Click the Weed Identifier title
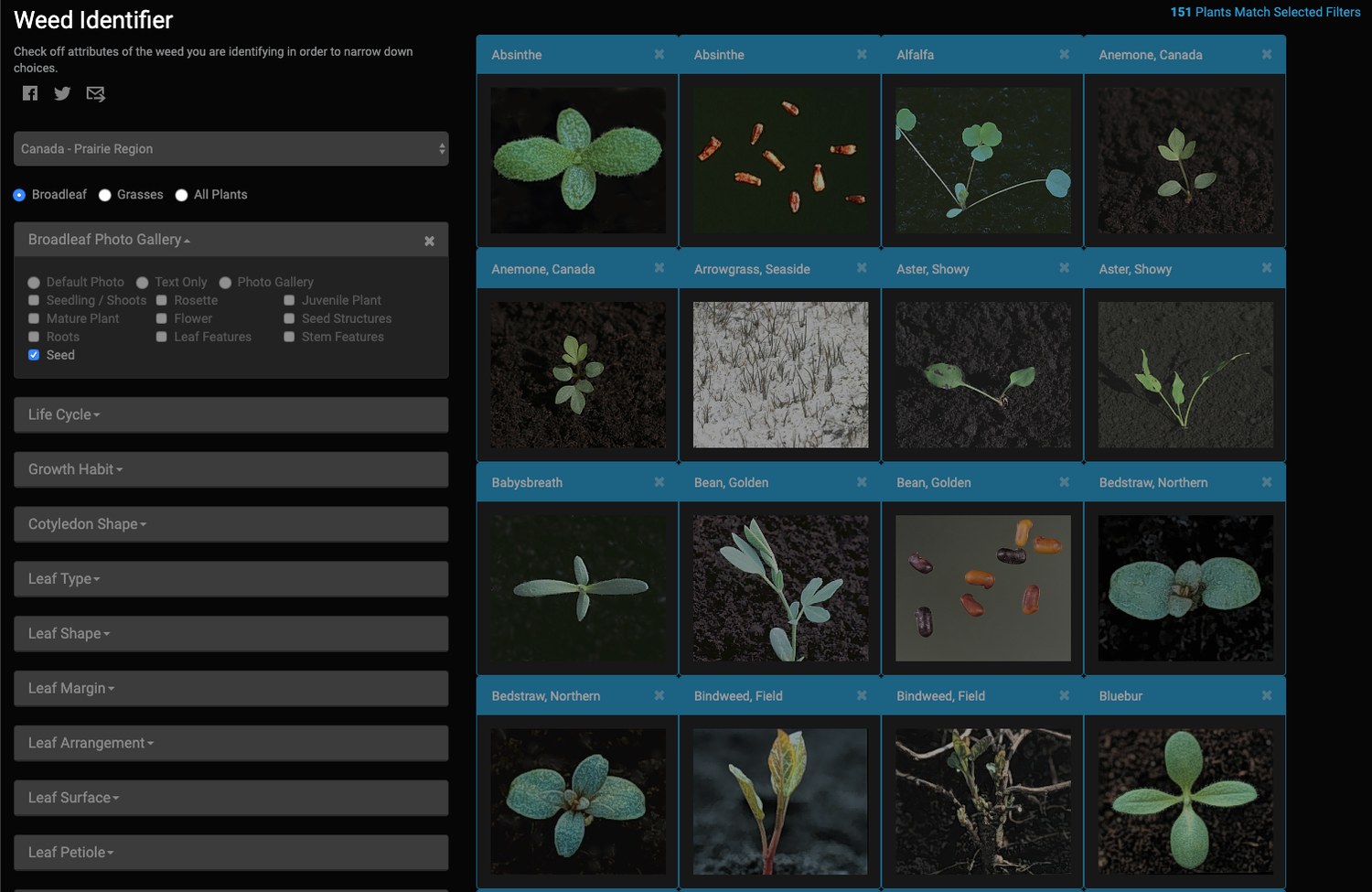 coord(93,20)
